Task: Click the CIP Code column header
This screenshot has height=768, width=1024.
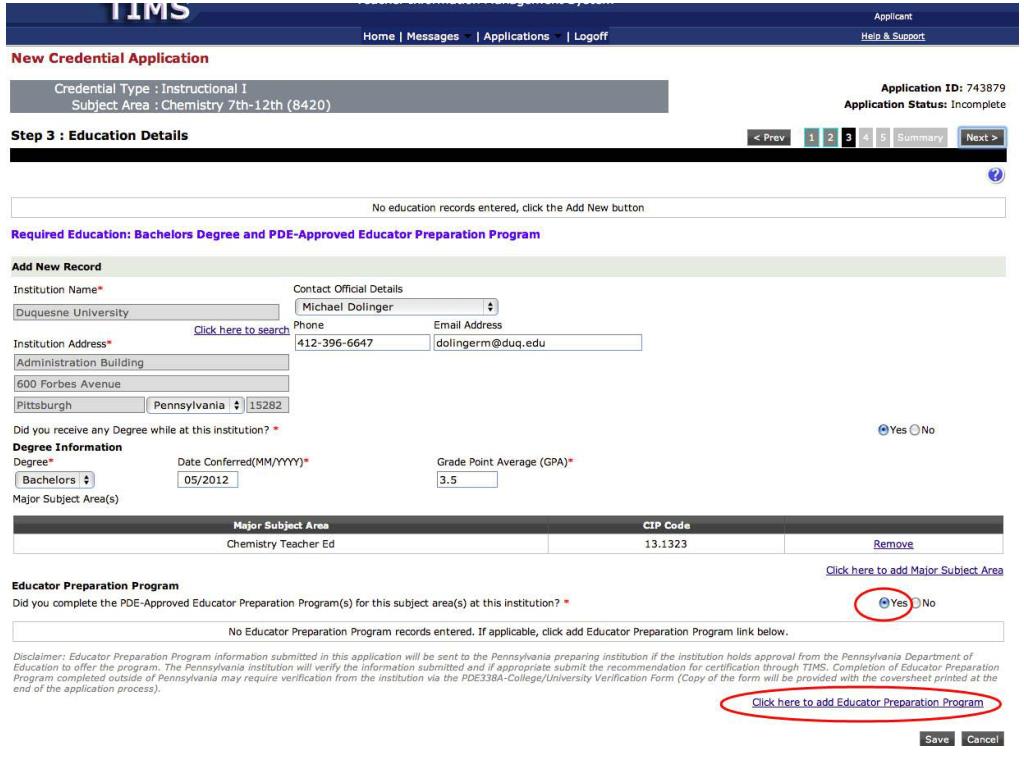Action: 666,525
